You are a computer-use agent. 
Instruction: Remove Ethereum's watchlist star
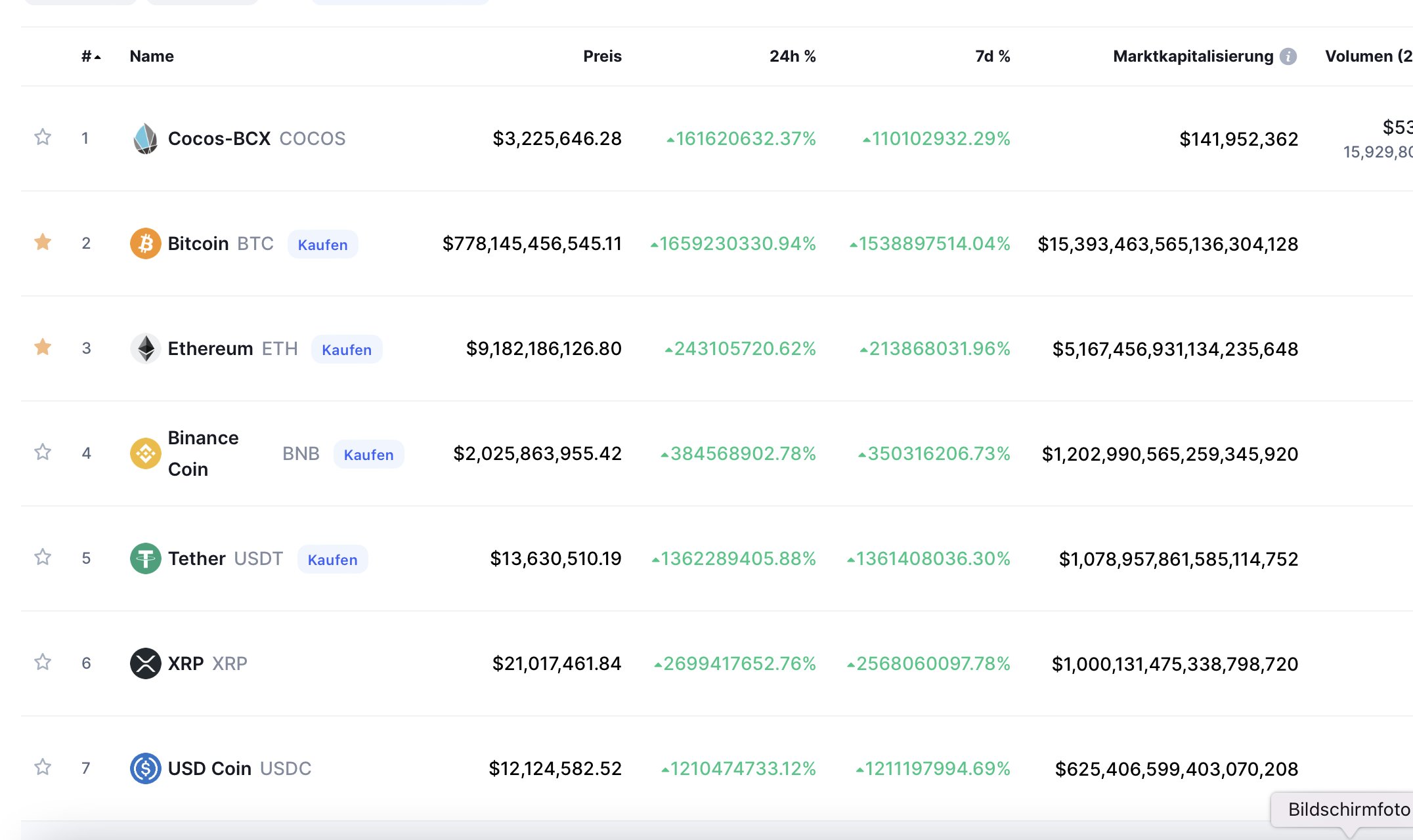pos(43,347)
